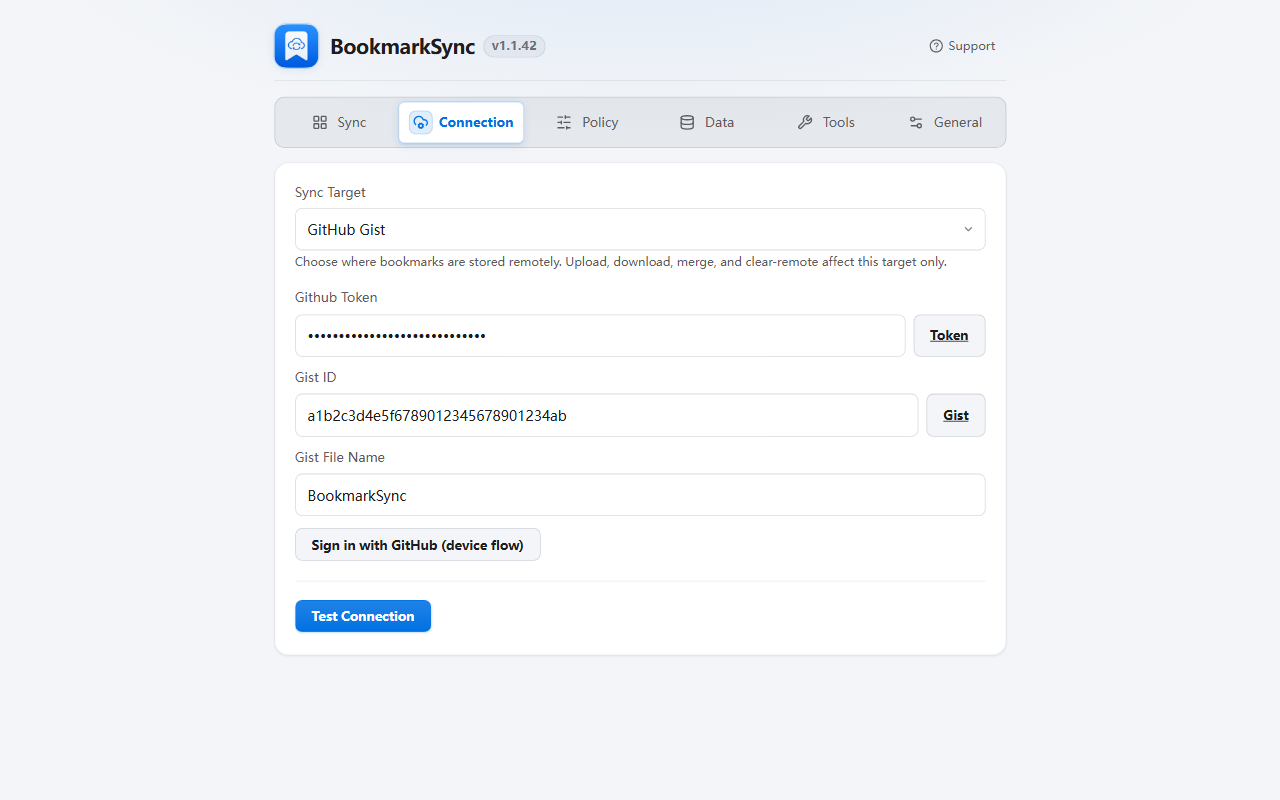Click the Gist link button
The height and width of the screenshot is (800, 1280).
[956, 415]
